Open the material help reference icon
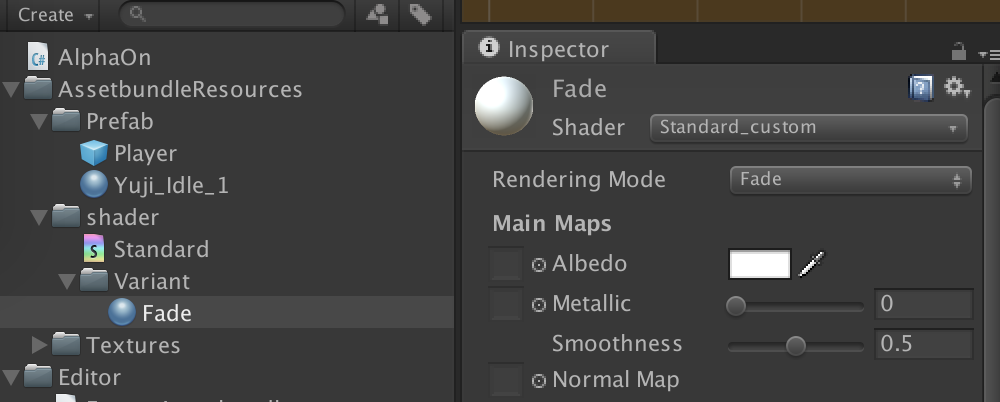This screenshot has width=1000, height=402. click(920, 88)
